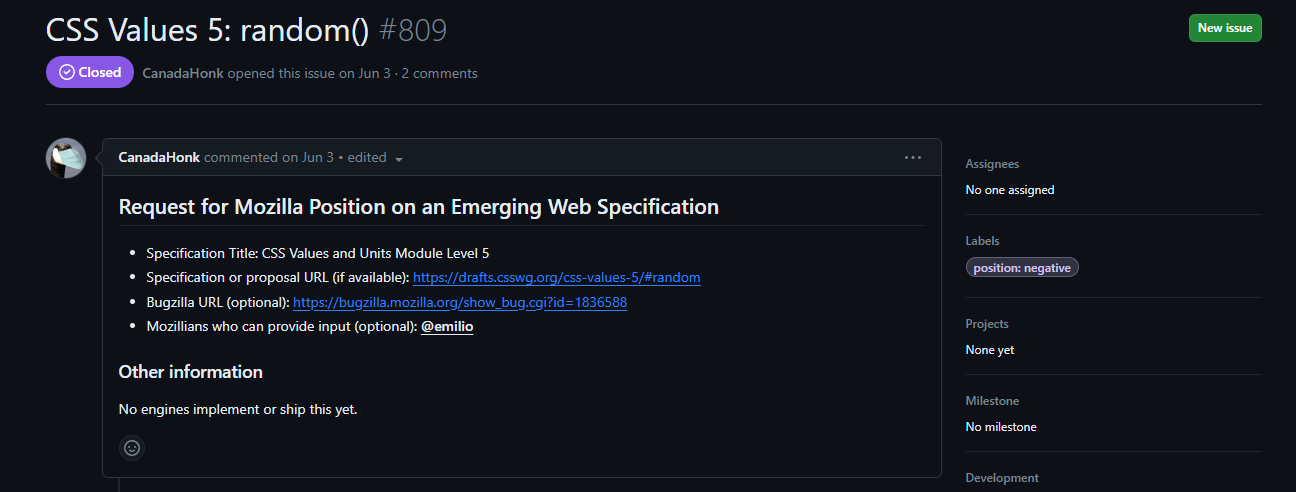Open the comment options three-dot menu
1296x492 pixels.
(912, 157)
